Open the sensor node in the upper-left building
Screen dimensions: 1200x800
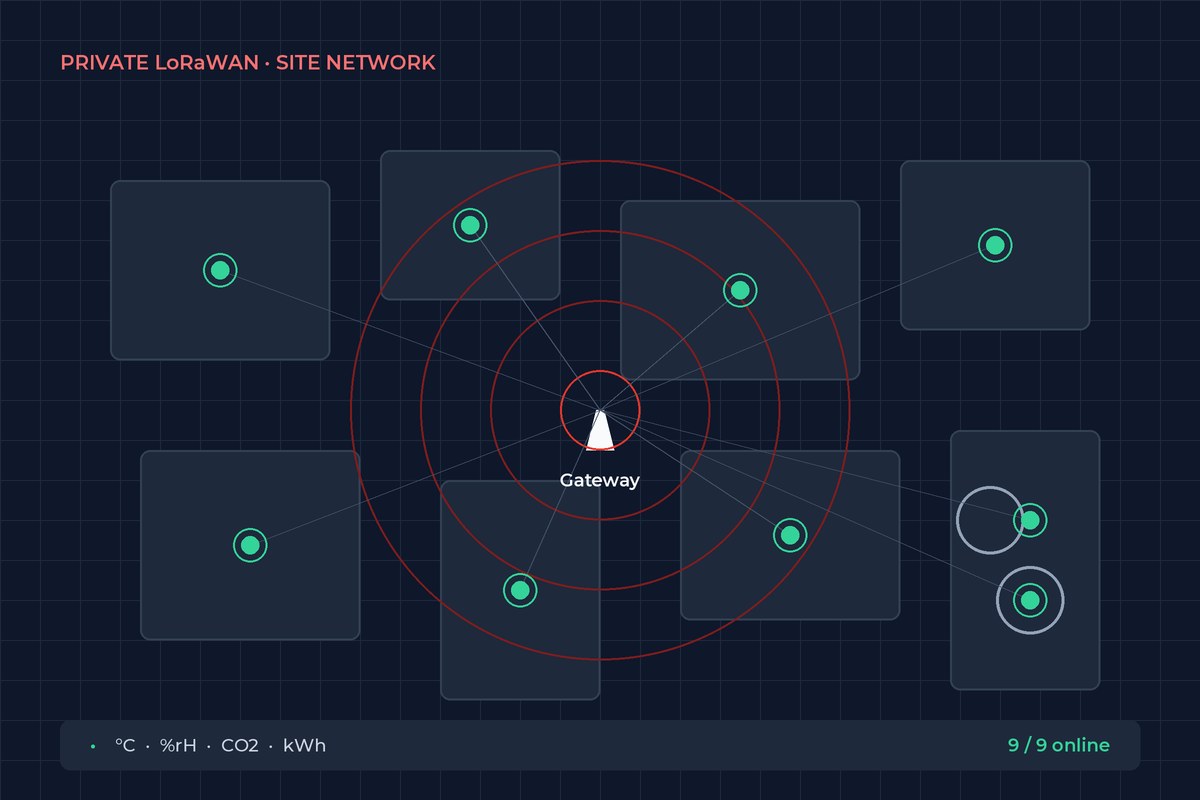[x=220, y=270]
